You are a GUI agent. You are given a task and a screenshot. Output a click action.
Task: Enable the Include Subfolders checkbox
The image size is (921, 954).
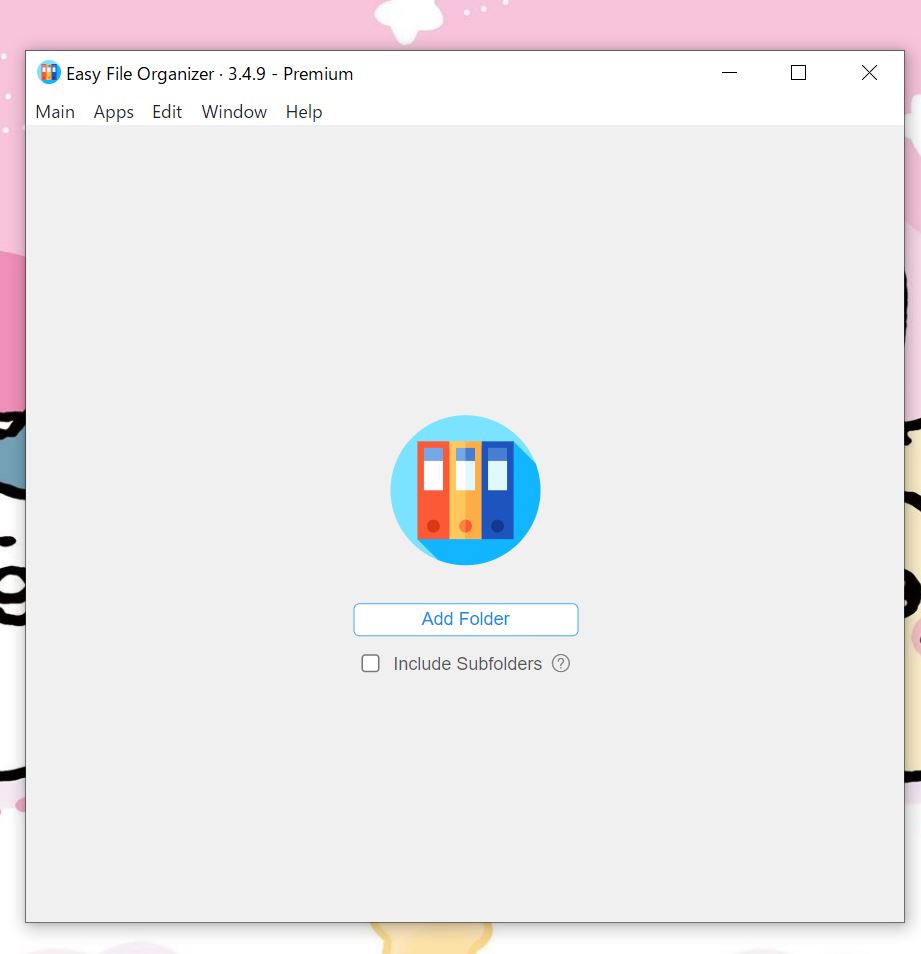(x=370, y=663)
